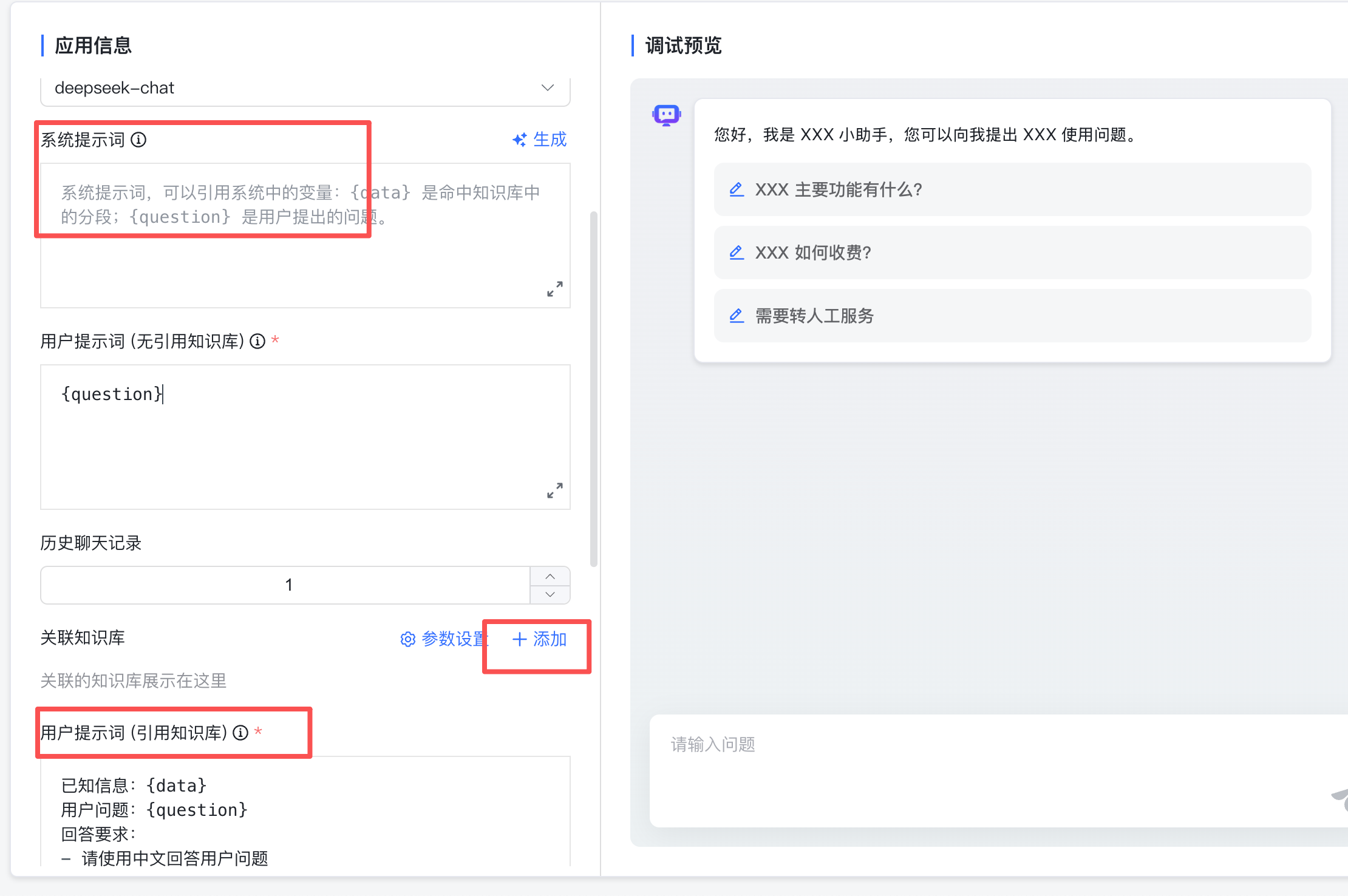Click the edit pencil icon beside XXX 主要功能有什么

[x=737, y=189]
